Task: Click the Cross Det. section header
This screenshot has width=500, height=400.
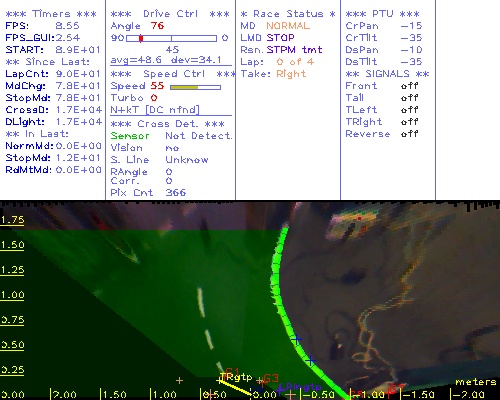Action: coord(168,124)
